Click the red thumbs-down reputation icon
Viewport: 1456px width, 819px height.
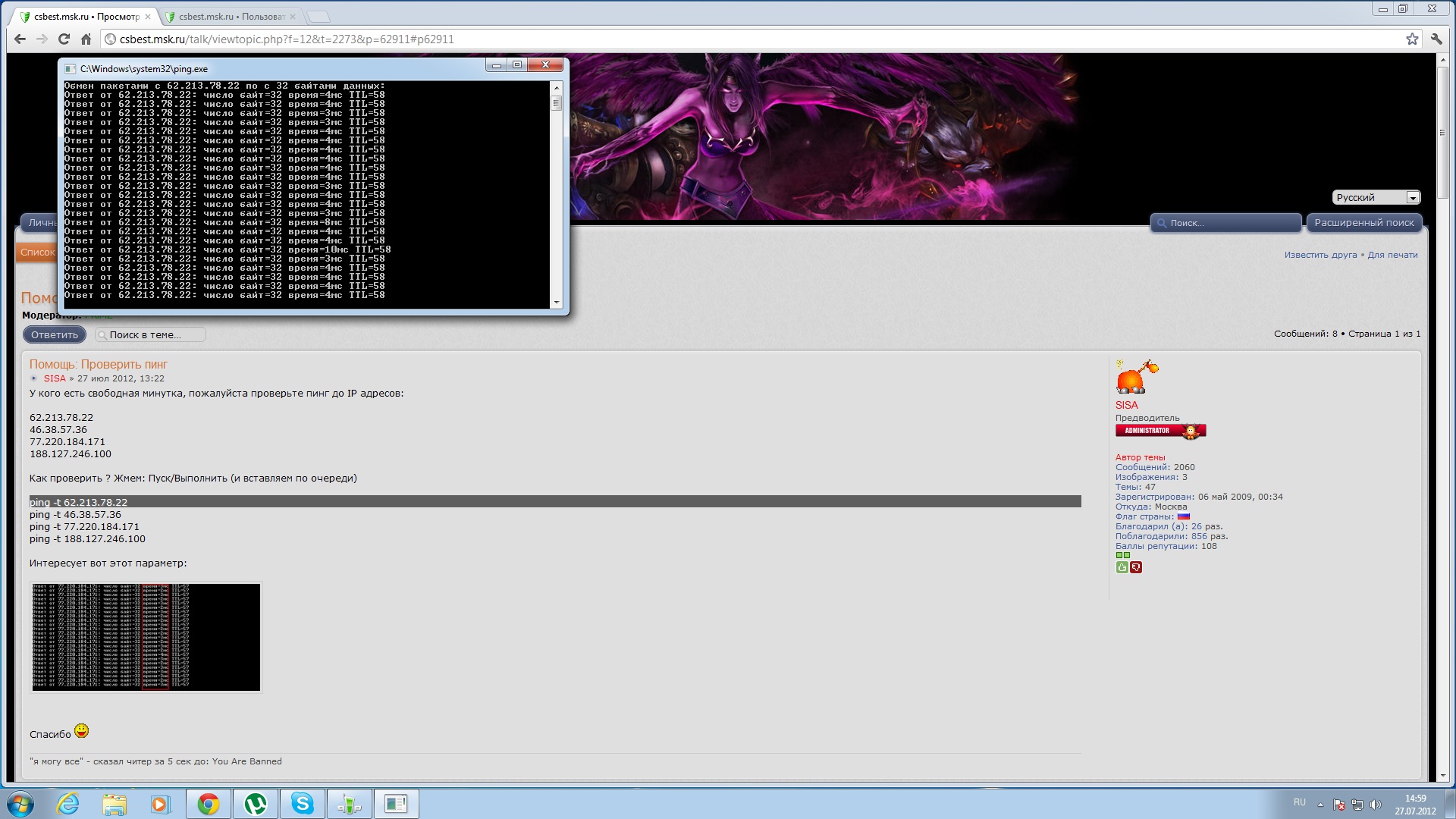coord(1135,567)
